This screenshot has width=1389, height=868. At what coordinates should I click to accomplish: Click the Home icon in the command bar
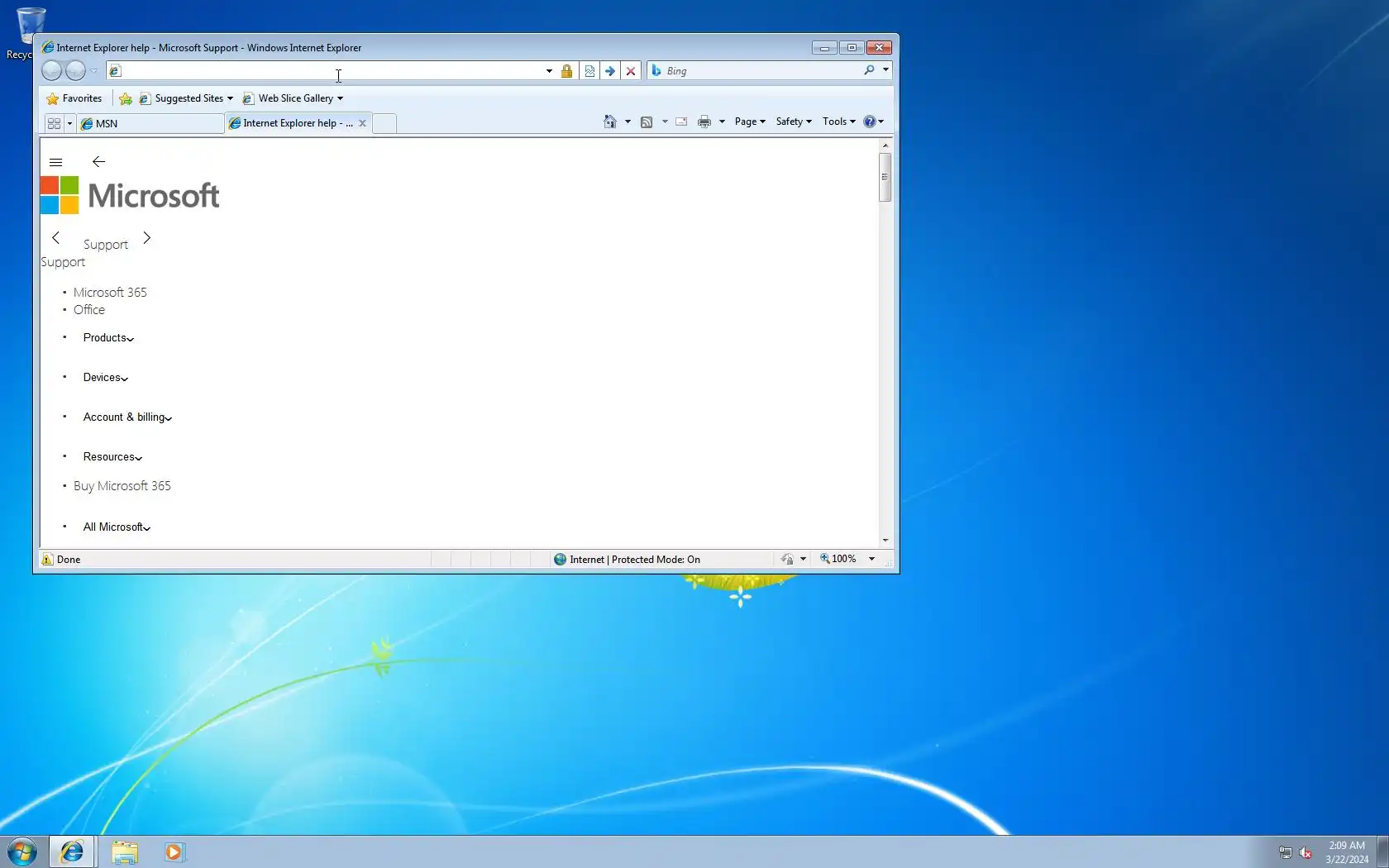coord(610,122)
